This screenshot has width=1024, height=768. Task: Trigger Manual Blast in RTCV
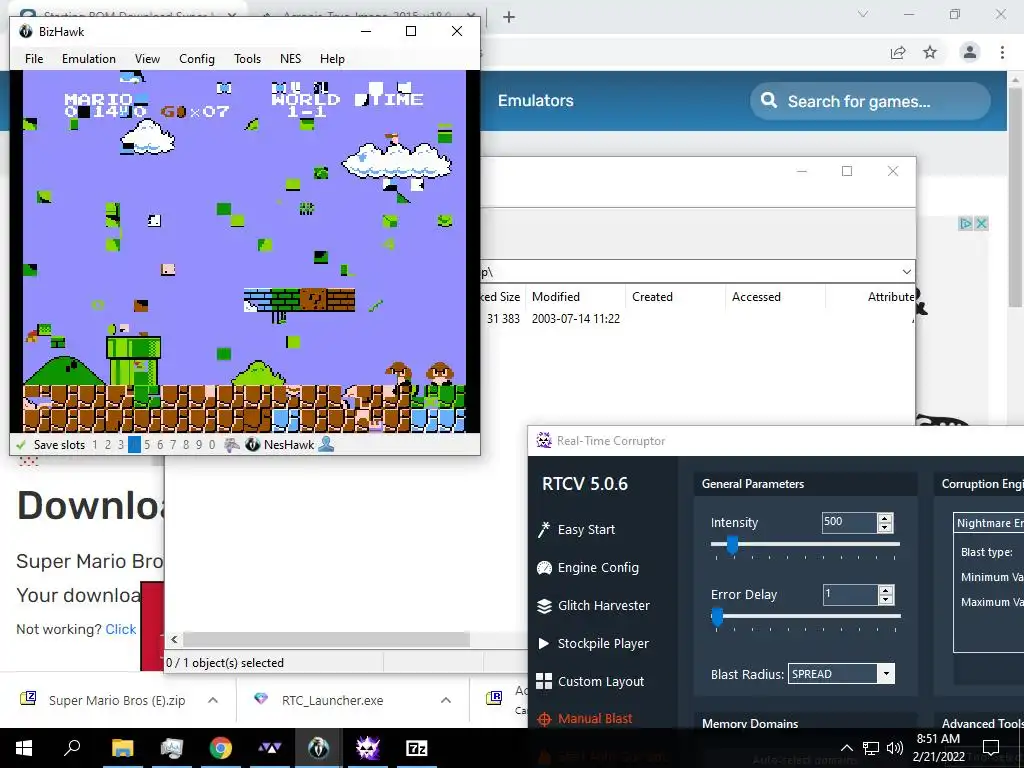point(584,719)
